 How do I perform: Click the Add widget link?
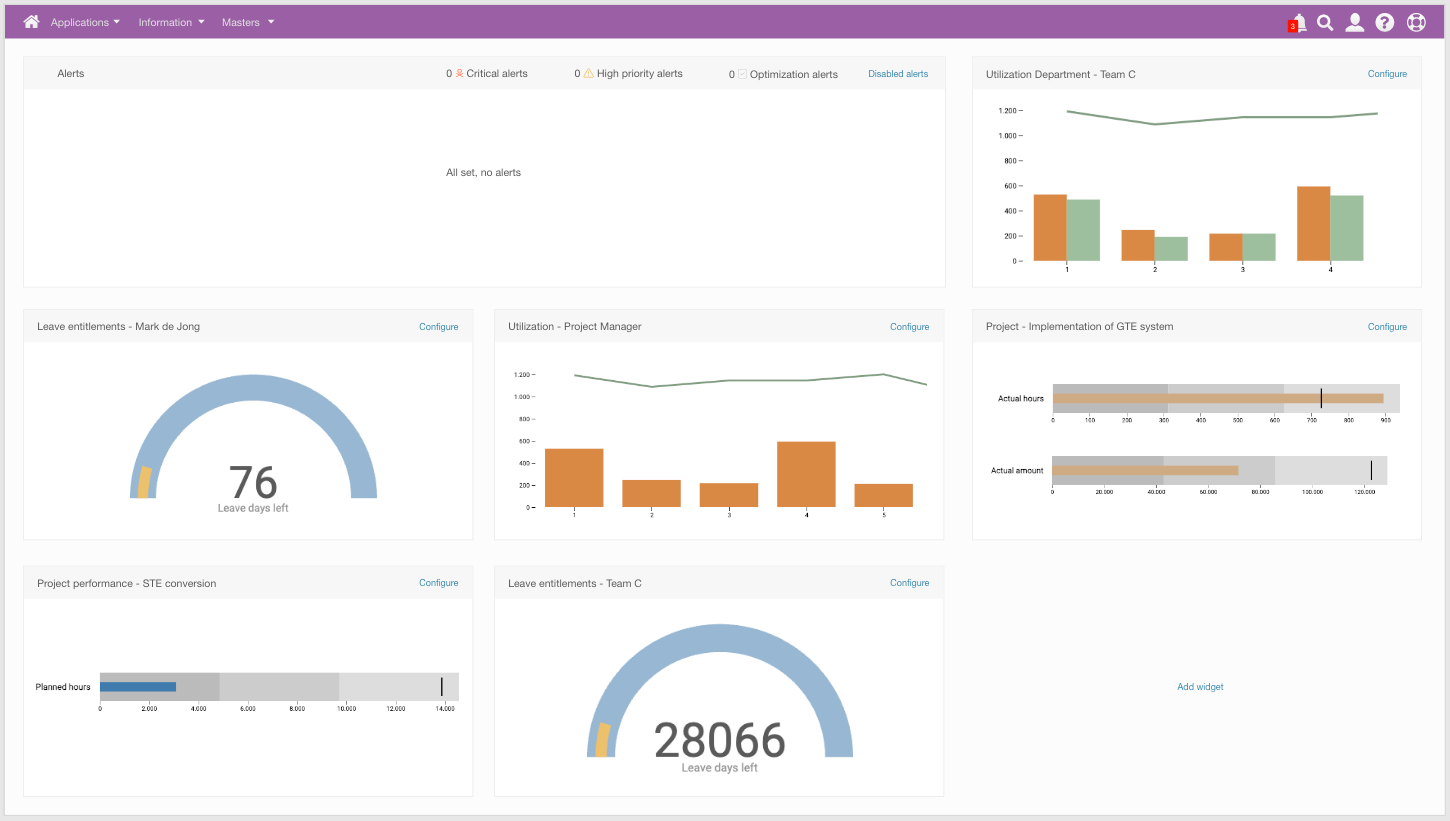(1200, 687)
